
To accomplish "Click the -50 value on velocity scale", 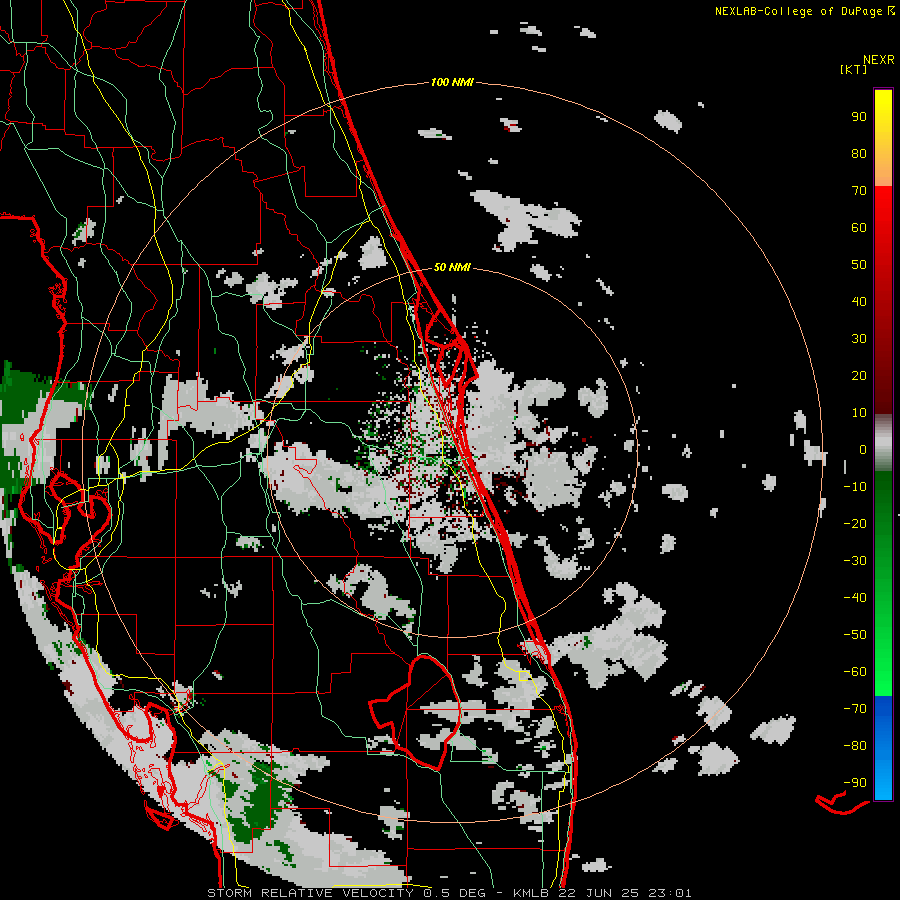I will tap(855, 635).
